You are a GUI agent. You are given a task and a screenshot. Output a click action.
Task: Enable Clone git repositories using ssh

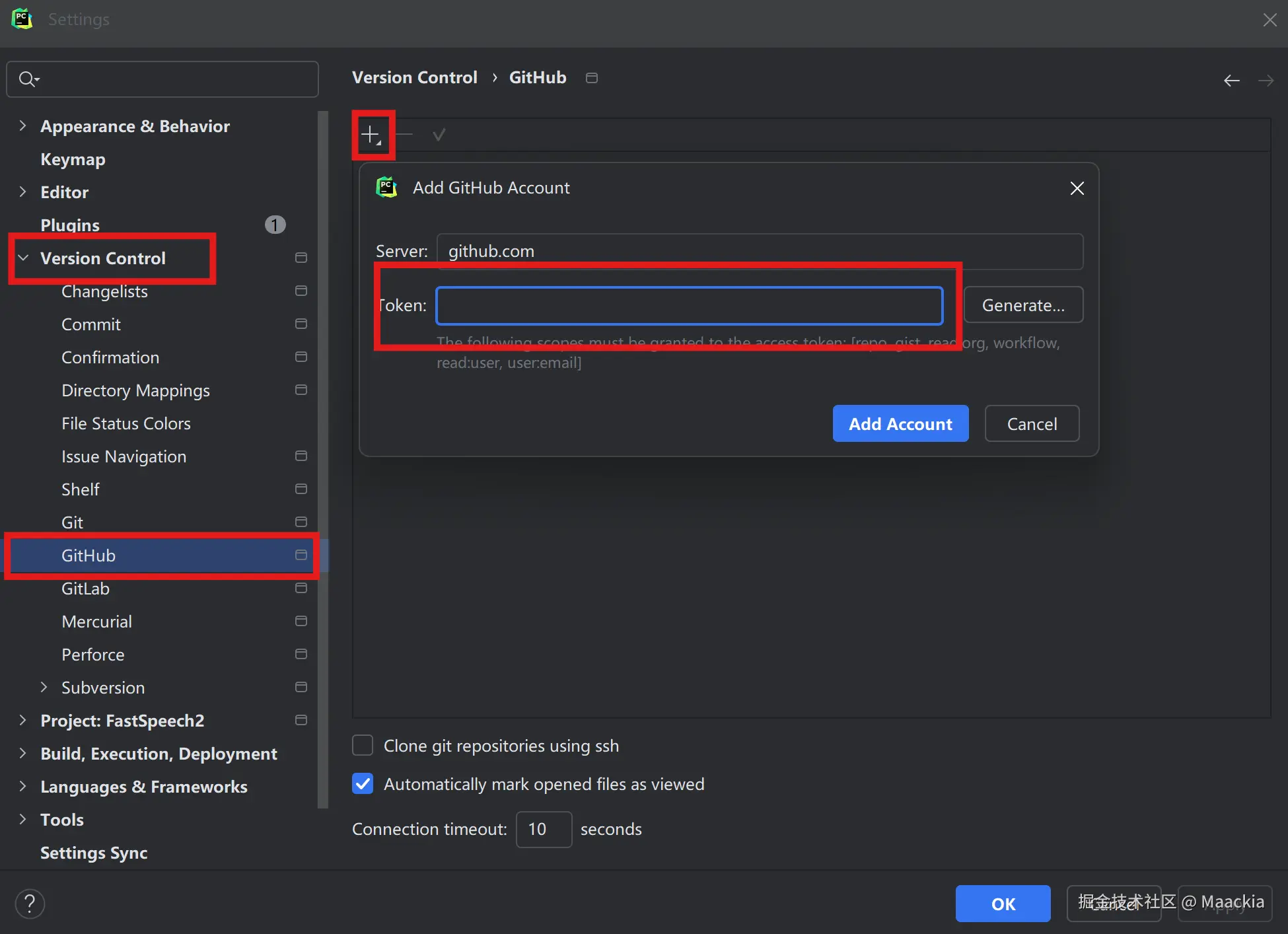click(x=363, y=745)
